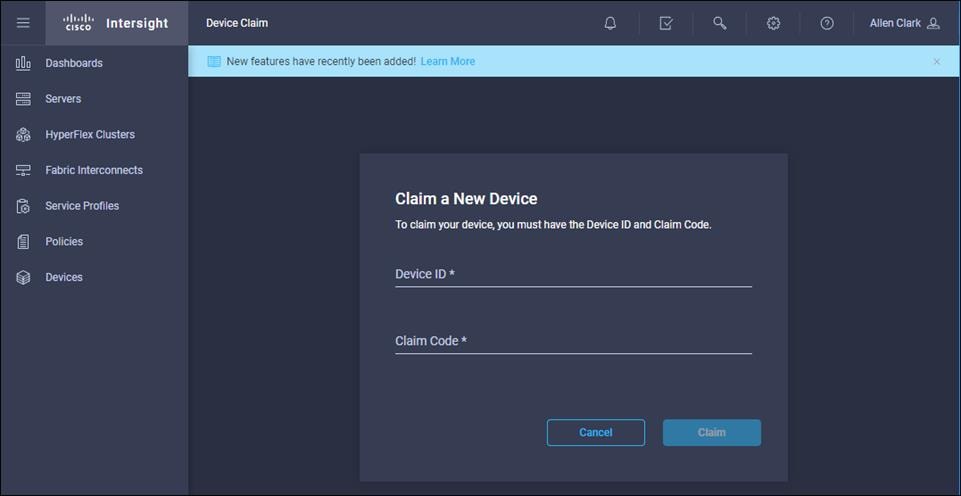961x496 pixels.
Task: Click the search magnifier icon
Action: click(720, 23)
